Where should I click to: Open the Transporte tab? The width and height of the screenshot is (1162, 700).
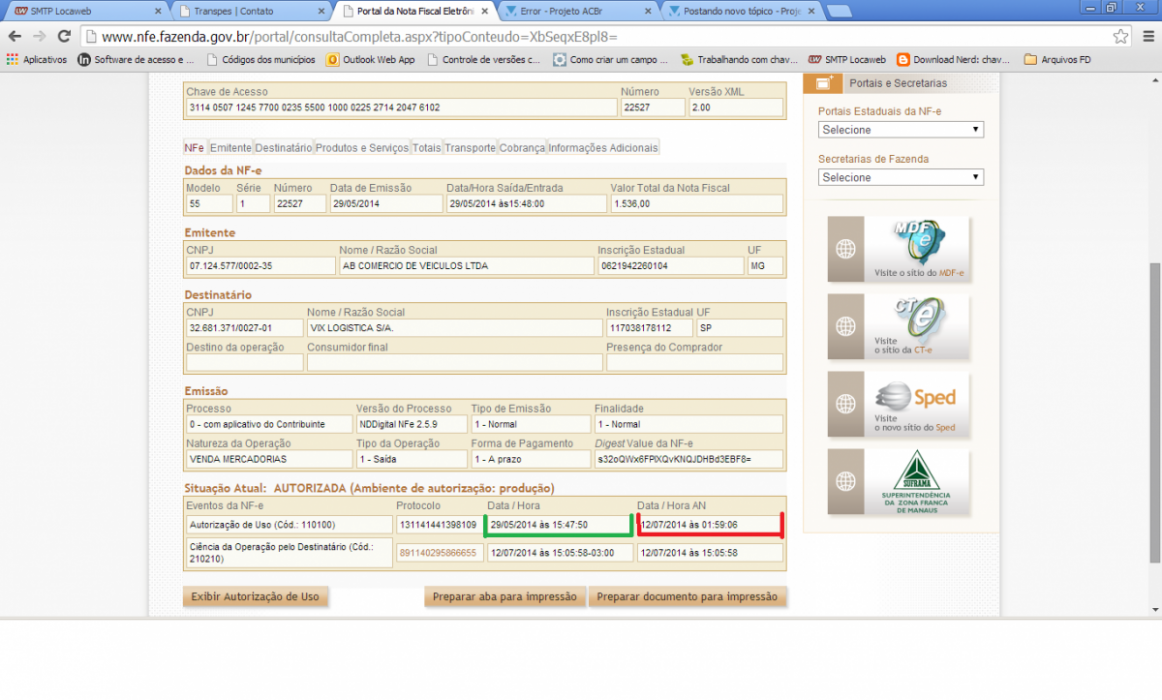[470, 147]
